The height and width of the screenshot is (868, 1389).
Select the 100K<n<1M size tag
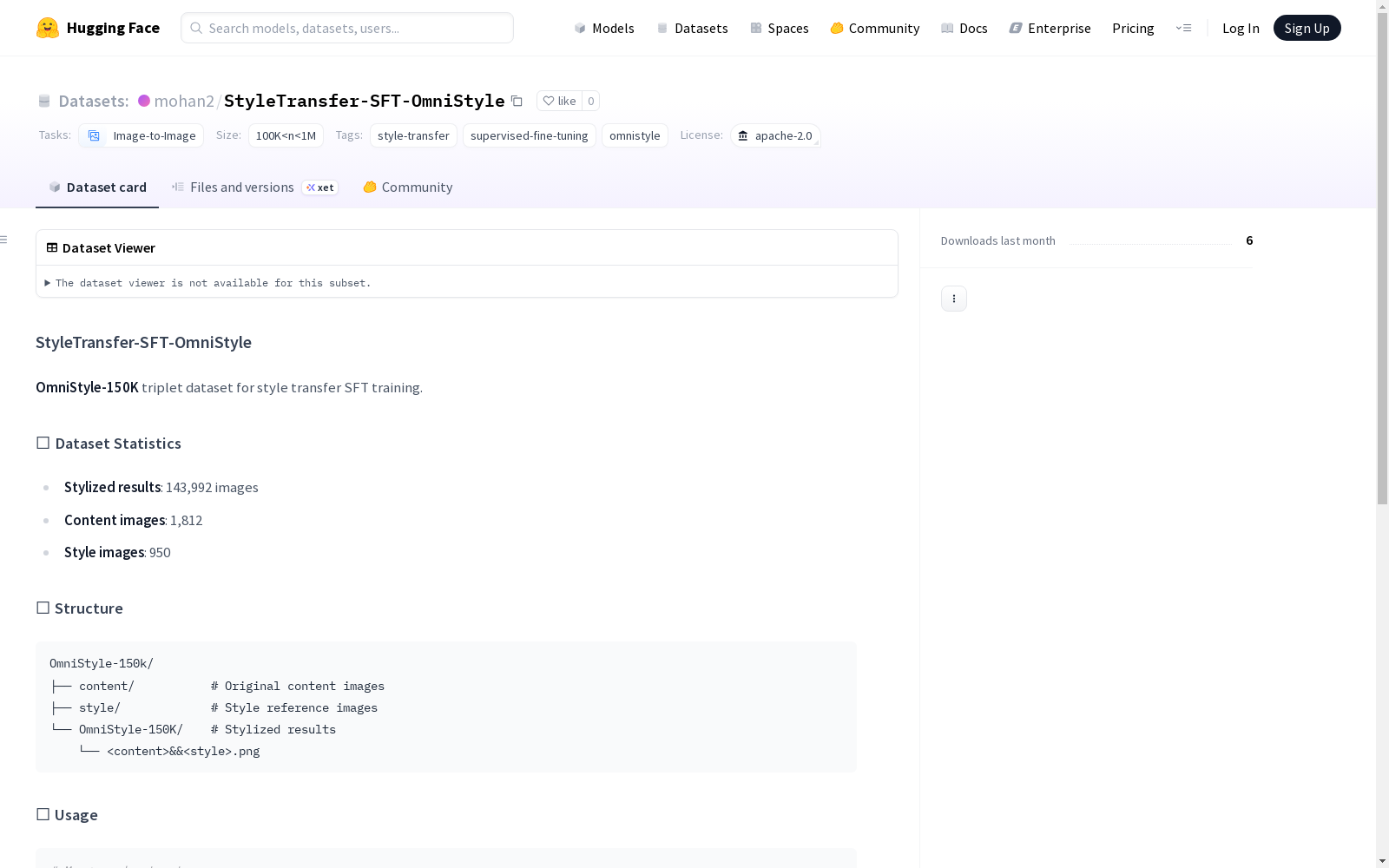coord(286,135)
